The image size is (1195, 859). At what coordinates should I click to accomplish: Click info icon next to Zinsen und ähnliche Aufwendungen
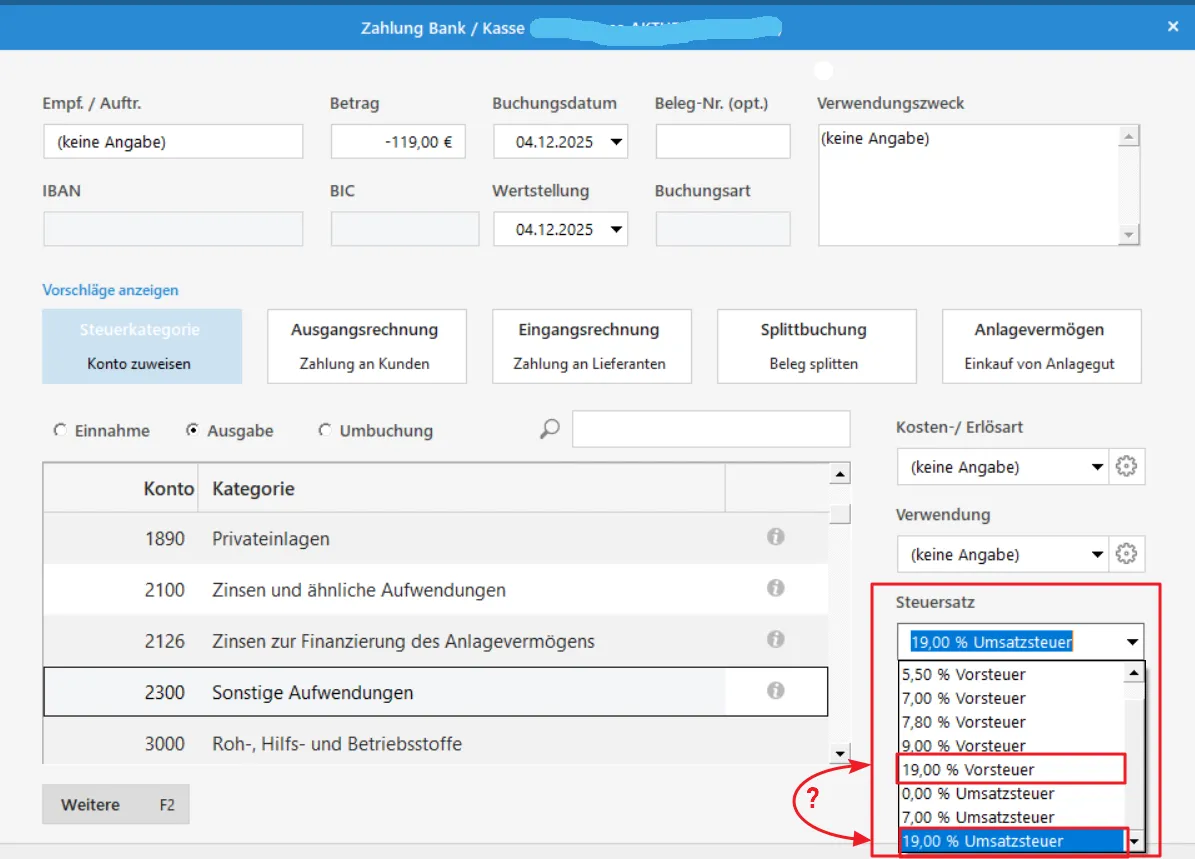pos(775,588)
